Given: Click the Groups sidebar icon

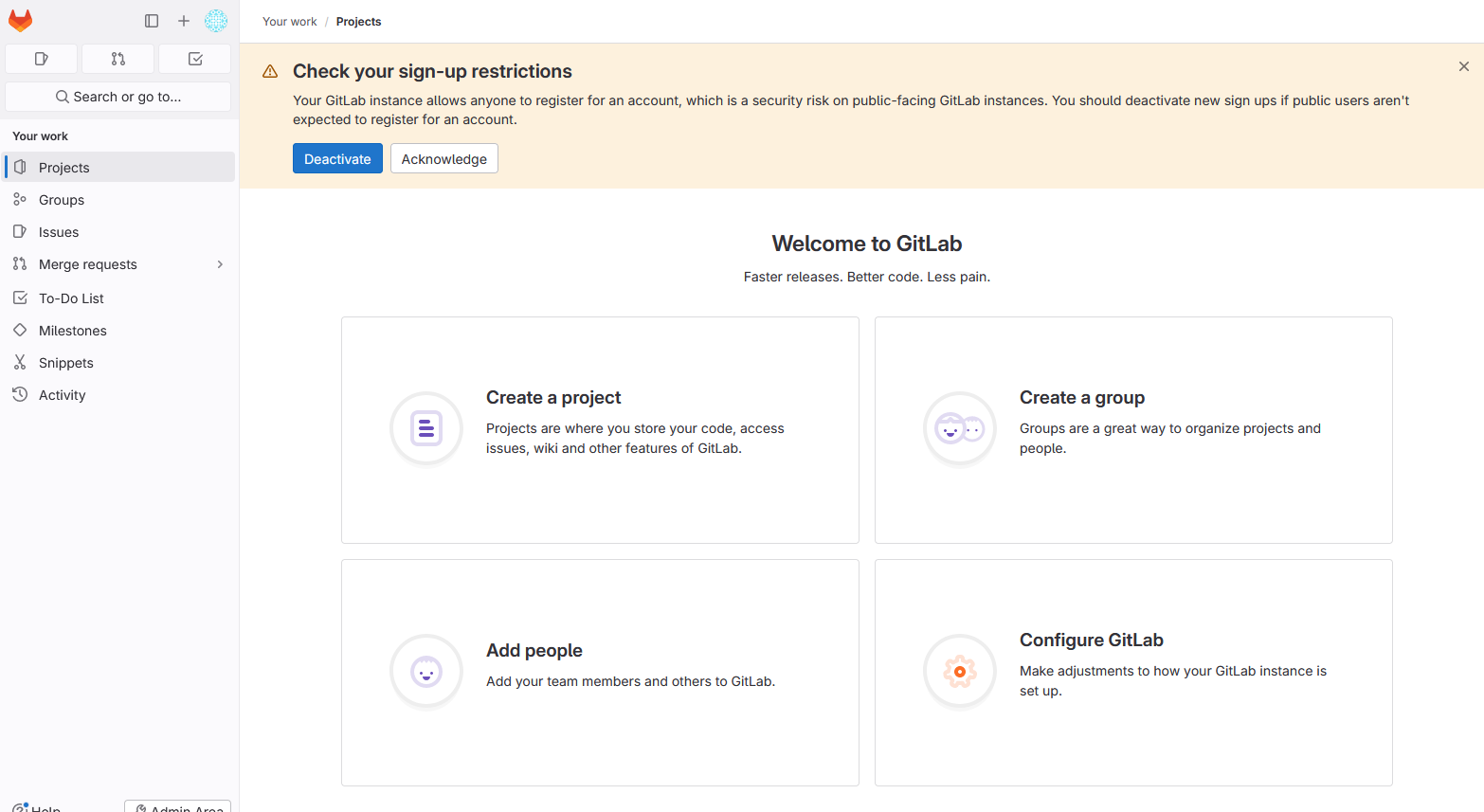Looking at the screenshot, I should (x=20, y=199).
